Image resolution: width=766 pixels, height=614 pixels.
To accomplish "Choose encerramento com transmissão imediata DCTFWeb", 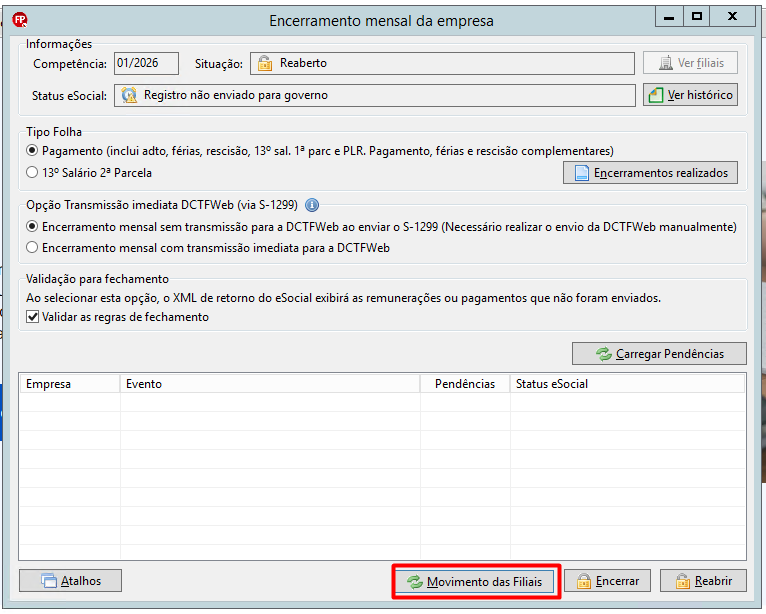I will [32, 248].
